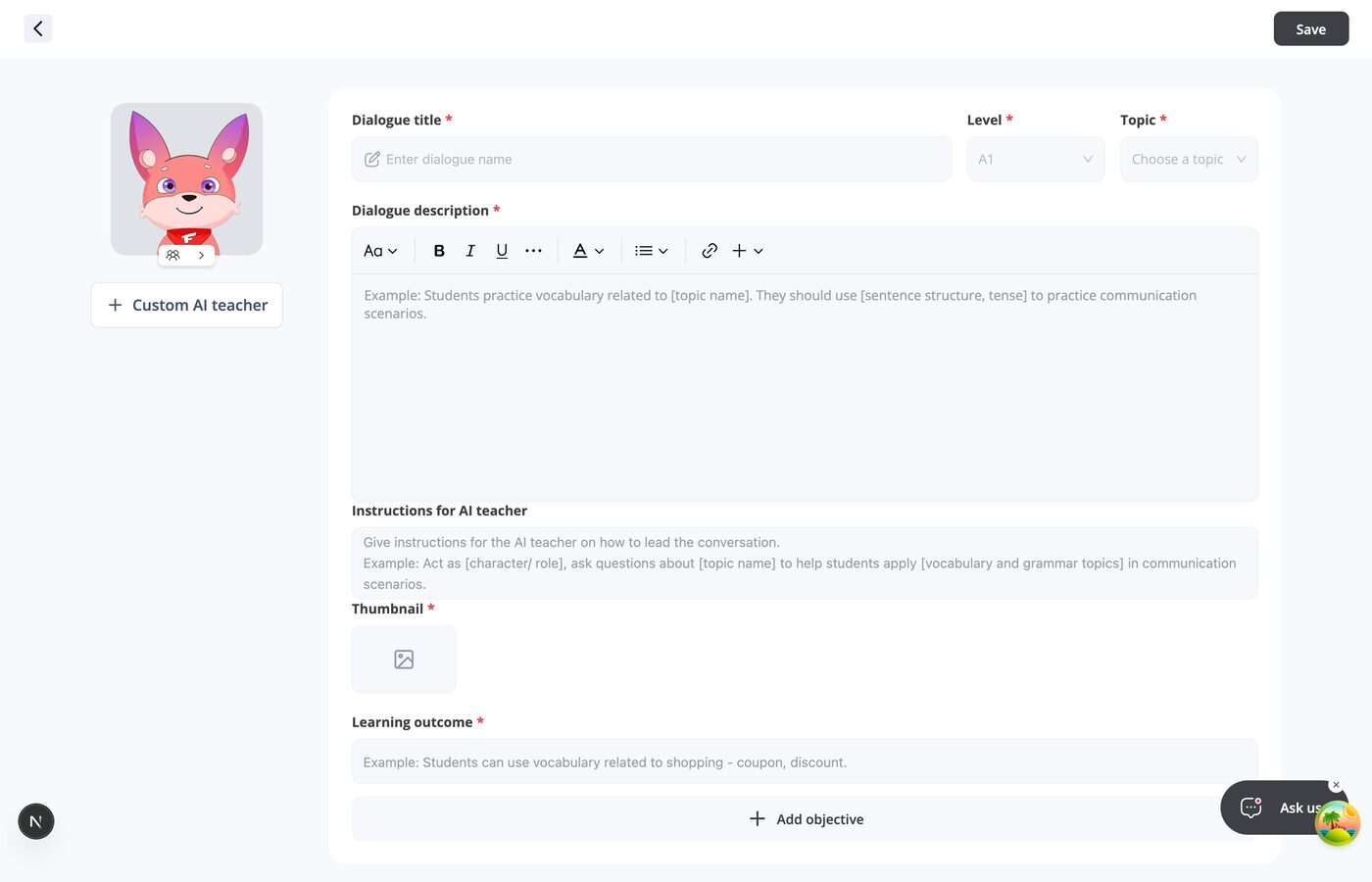Click the tropical island floating icon
1372x882 pixels.
pyautogui.click(x=1338, y=824)
